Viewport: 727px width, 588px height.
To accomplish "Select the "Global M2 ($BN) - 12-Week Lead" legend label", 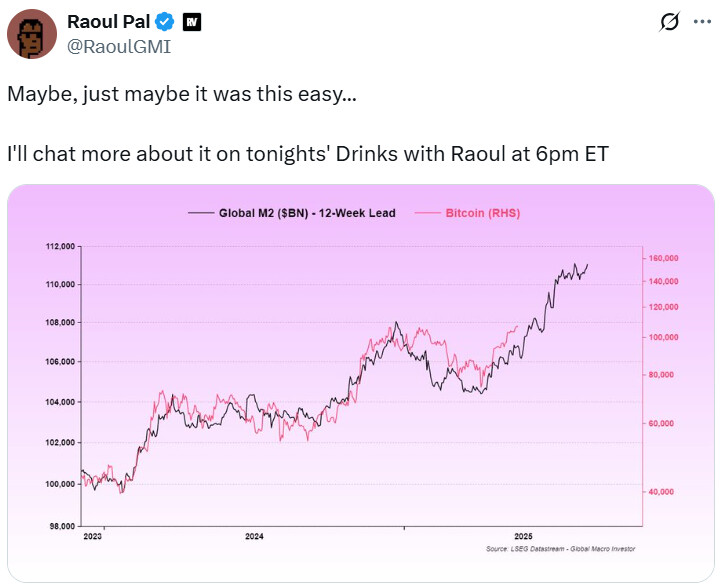I will pos(307,213).
